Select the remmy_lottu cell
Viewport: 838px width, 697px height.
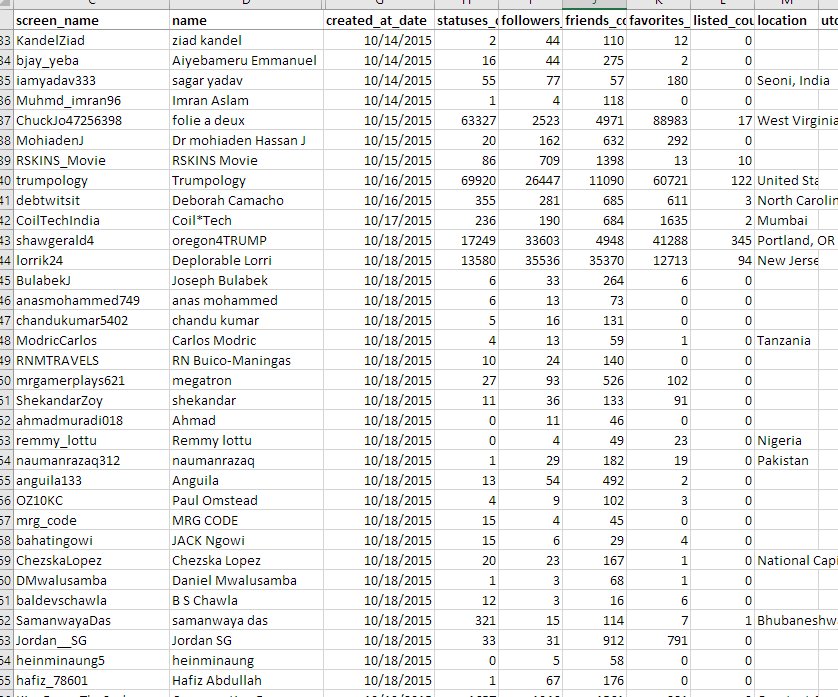[91, 440]
